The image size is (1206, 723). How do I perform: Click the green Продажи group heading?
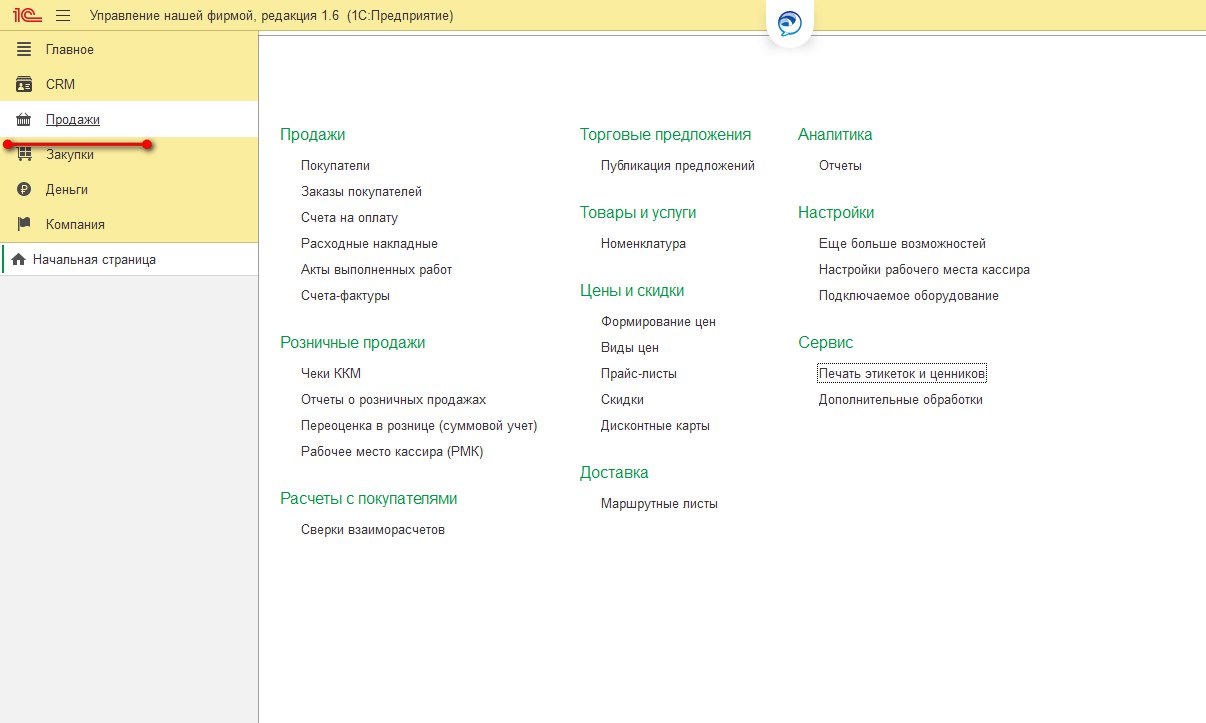click(x=312, y=135)
